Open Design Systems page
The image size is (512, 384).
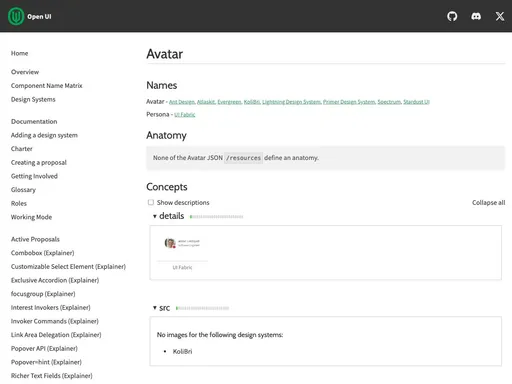tap(33, 99)
